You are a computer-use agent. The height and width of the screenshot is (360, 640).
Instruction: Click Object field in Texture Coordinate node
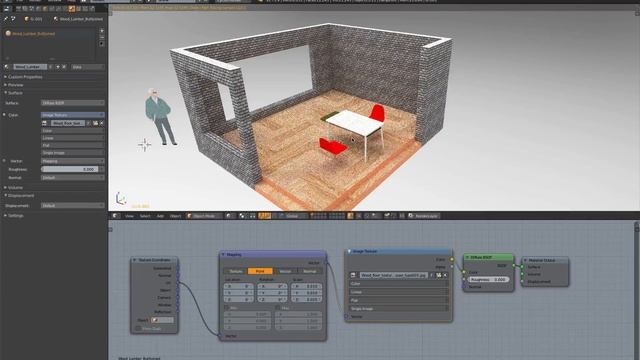162,320
